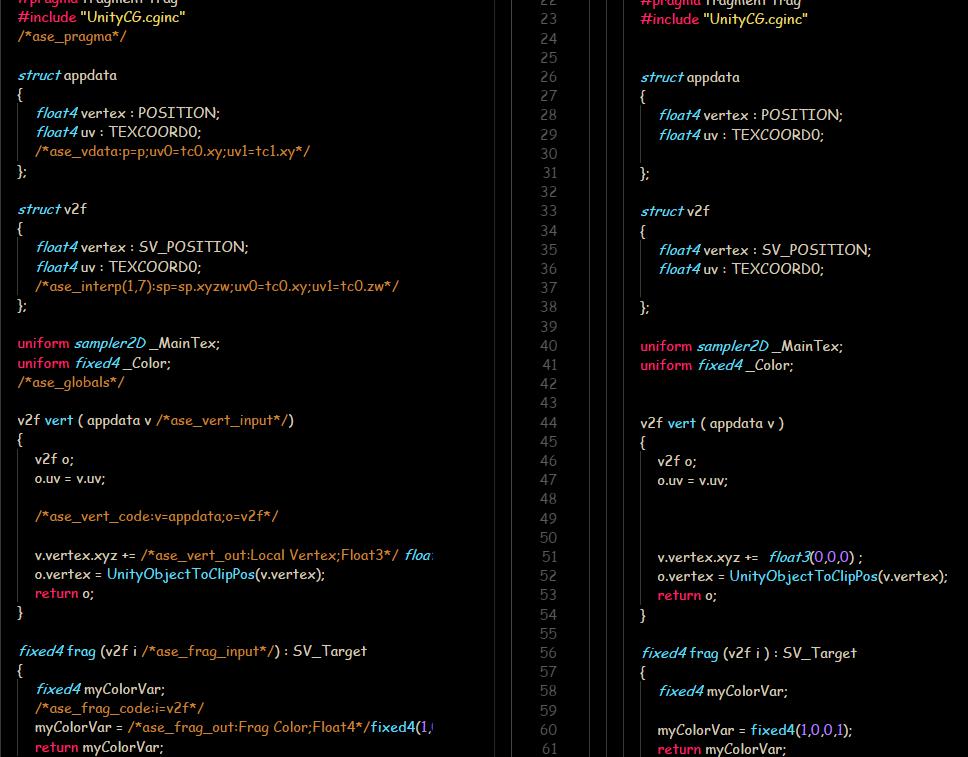
Task: Click line number 61 in the gutter
Action: [x=549, y=749]
